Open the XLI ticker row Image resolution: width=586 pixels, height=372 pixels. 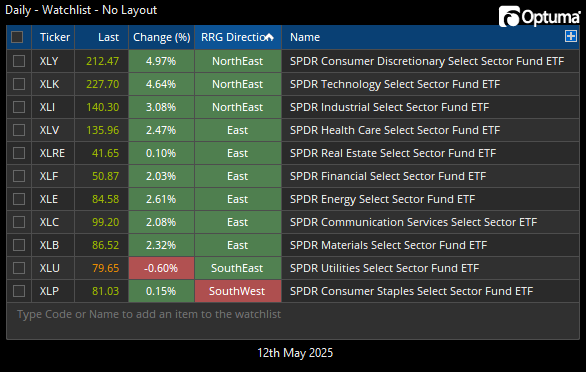coord(47,107)
